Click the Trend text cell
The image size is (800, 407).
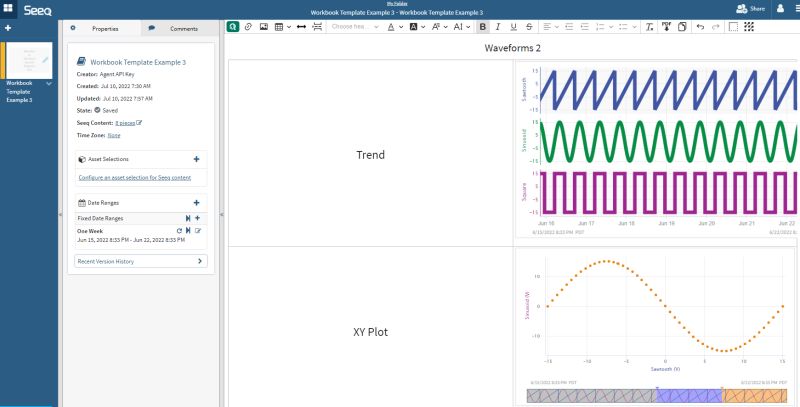click(x=370, y=155)
